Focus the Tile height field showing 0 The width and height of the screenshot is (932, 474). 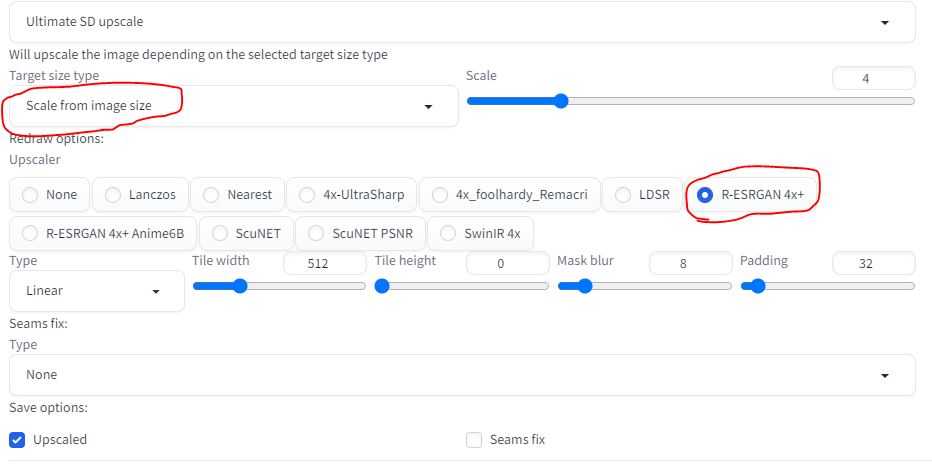[x=508, y=263]
